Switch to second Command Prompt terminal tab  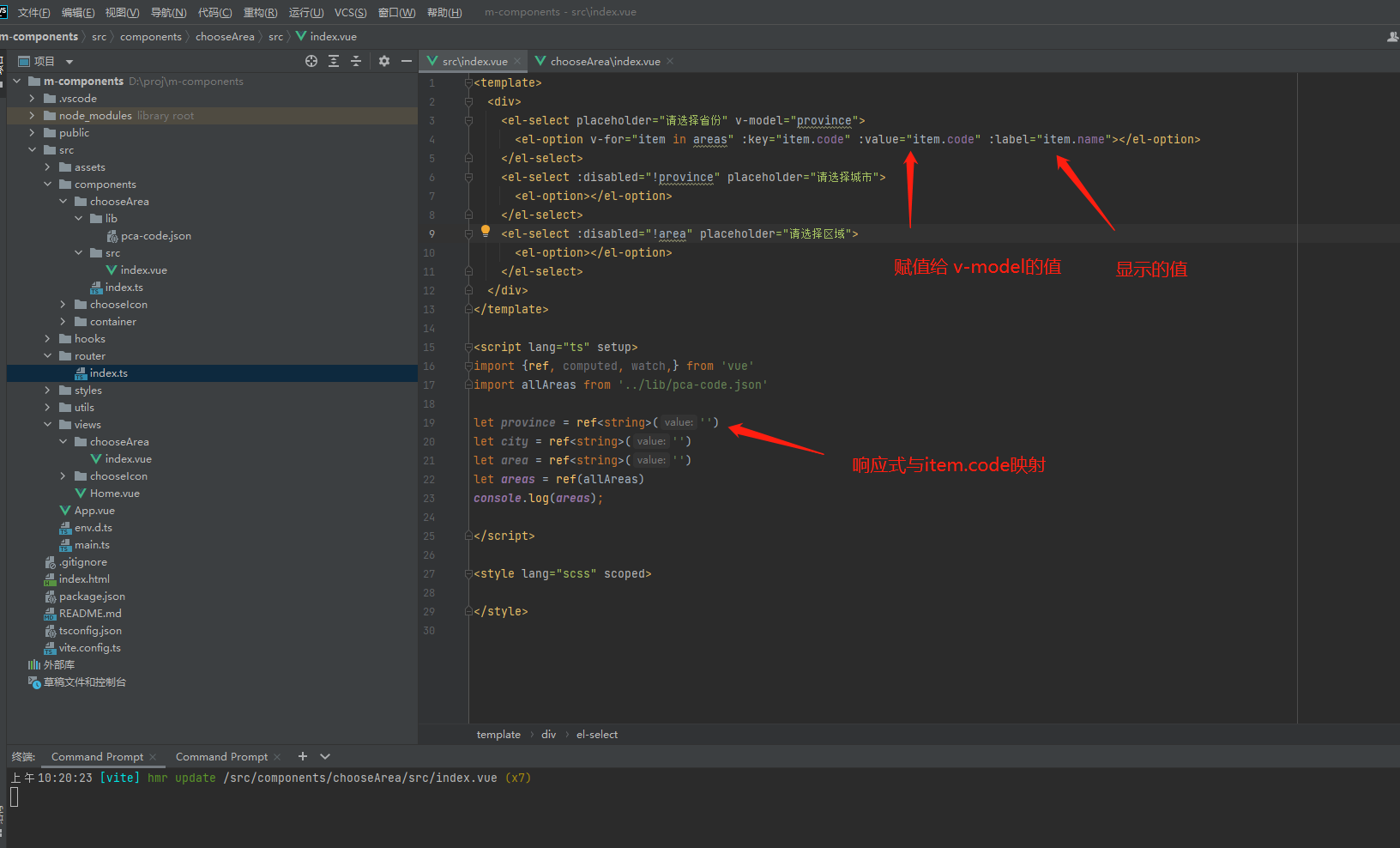click(221, 756)
